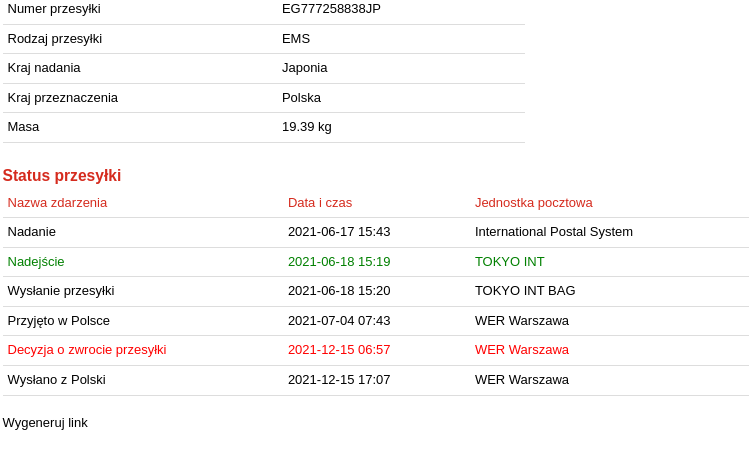This screenshot has height=450, width=751.
Task: Click the 19.39 kg weight value
Action: coord(306,127)
